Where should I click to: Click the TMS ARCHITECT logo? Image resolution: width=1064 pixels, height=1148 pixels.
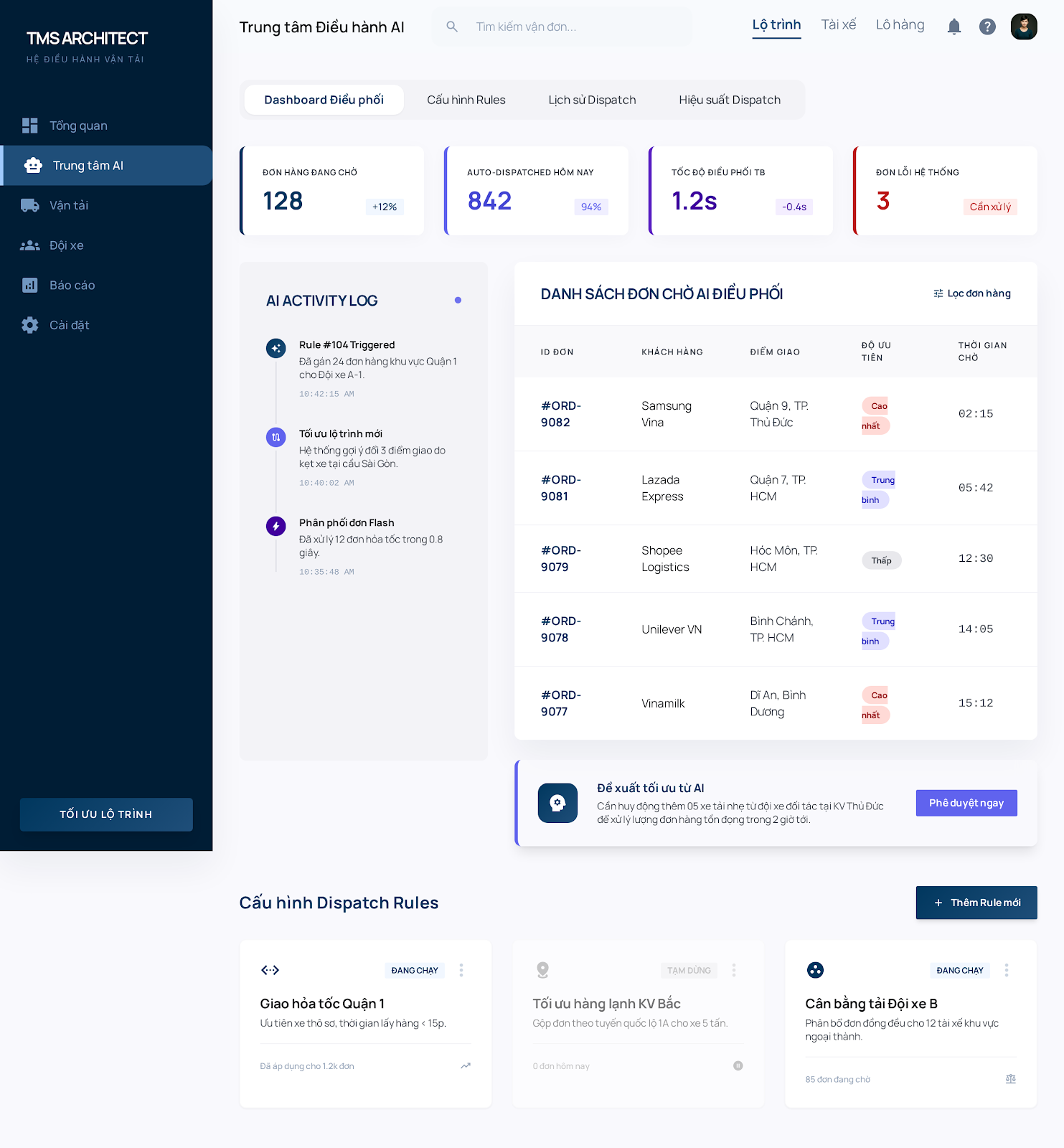click(87, 39)
